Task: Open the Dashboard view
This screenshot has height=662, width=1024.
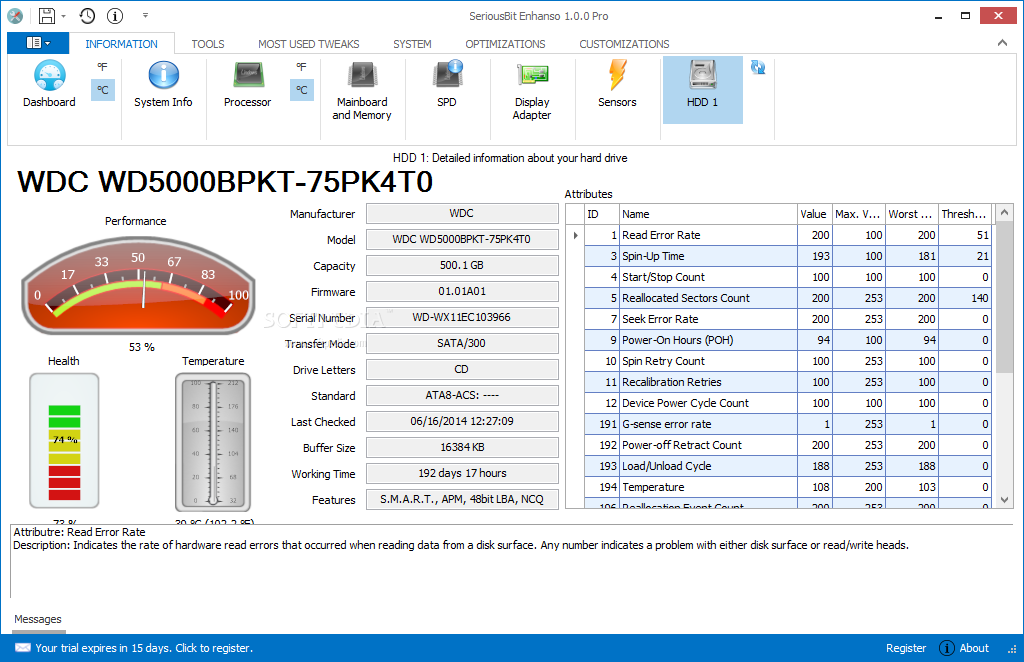Action: (50, 84)
